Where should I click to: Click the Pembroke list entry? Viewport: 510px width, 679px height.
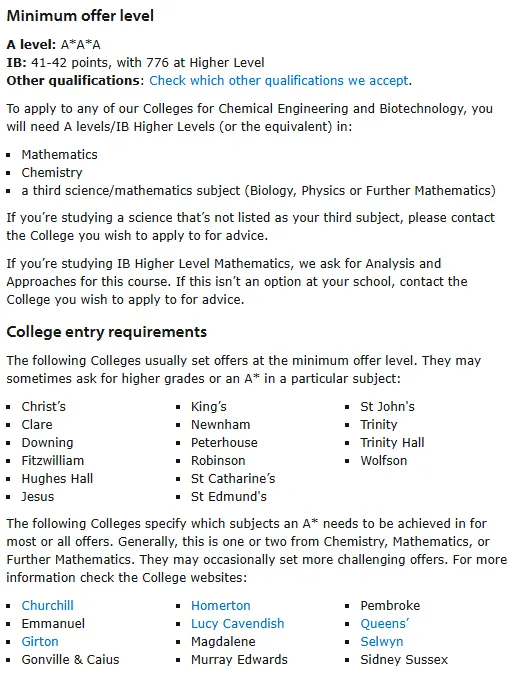point(390,605)
